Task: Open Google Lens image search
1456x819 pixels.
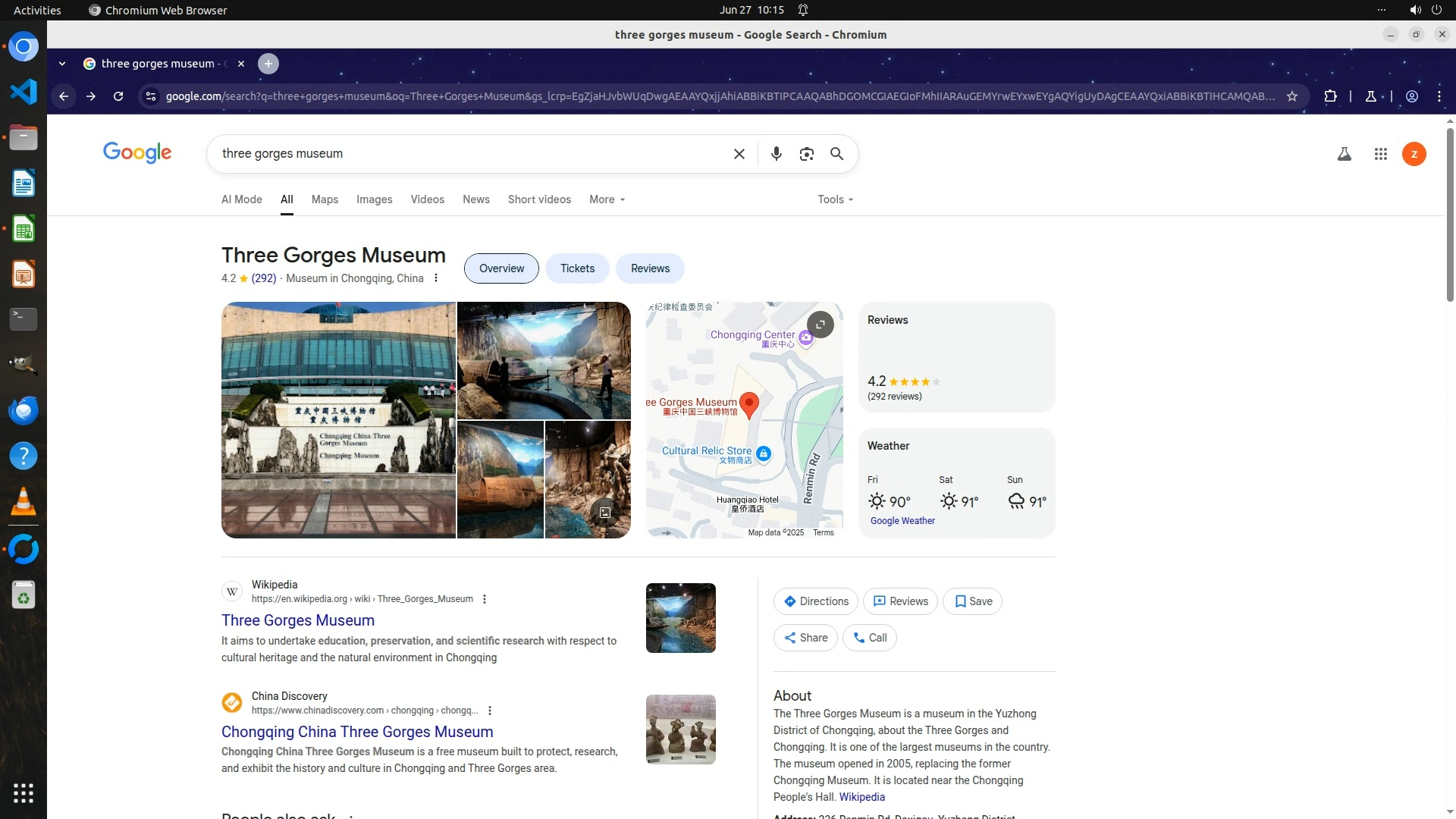Action: (x=806, y=154)
